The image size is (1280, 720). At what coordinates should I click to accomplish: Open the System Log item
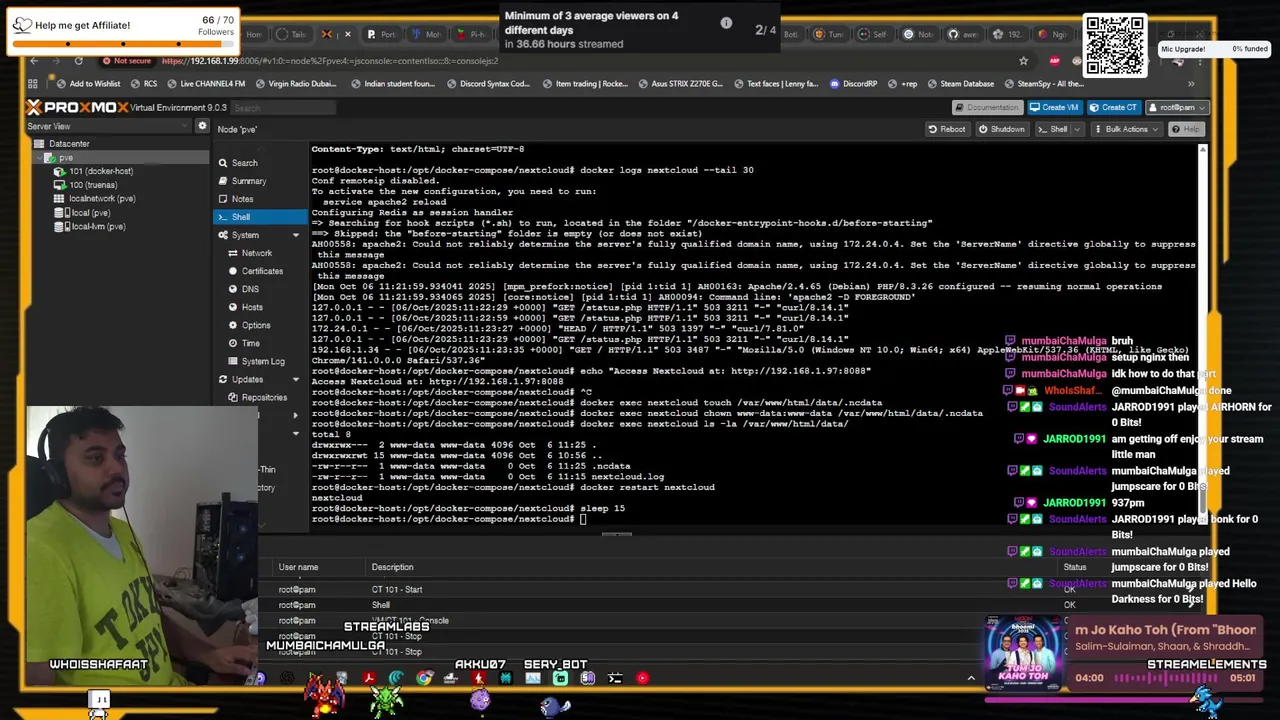tap(263, 361)
